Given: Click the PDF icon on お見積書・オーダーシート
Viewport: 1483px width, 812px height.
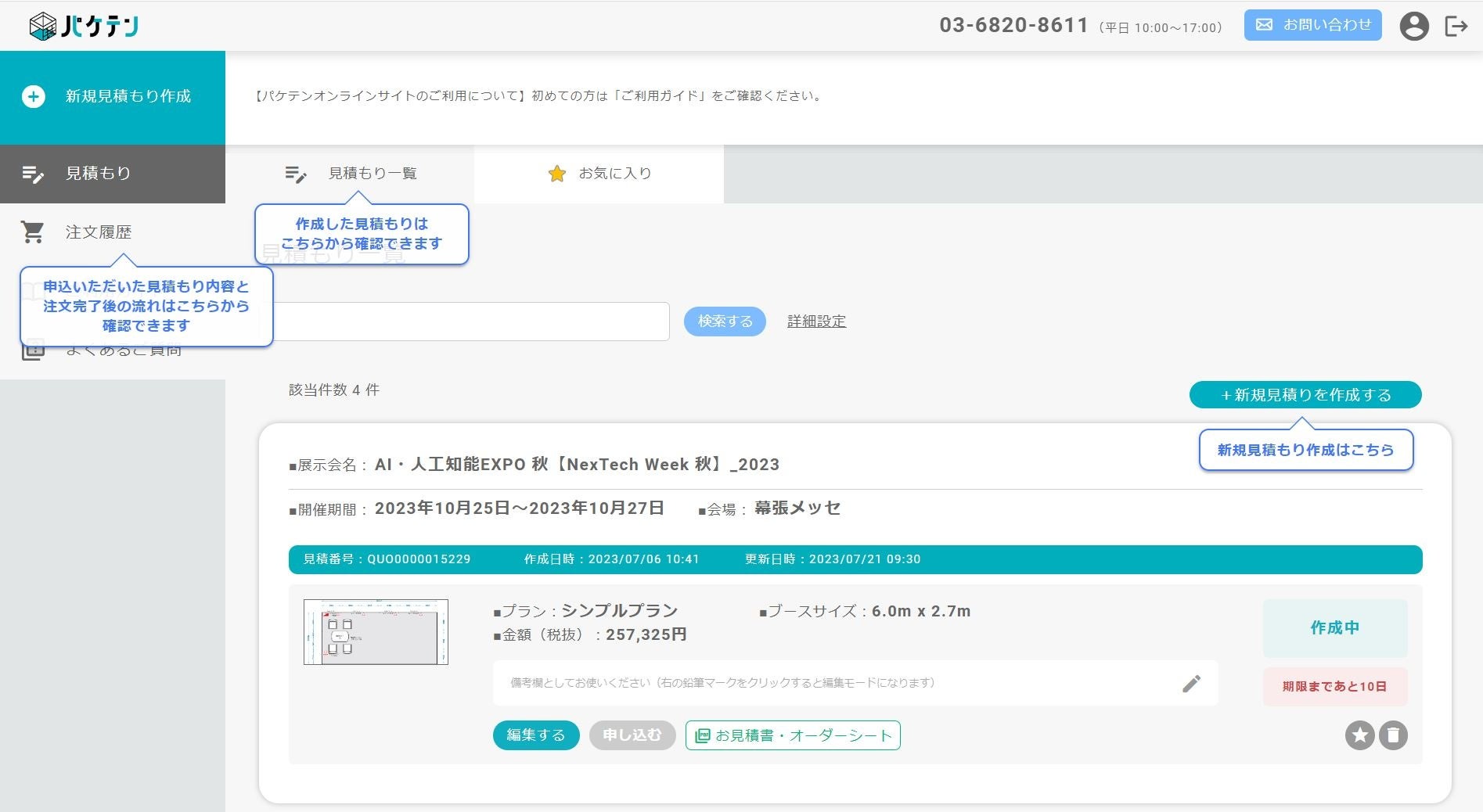Looking at the screenshot, I should 703,735.
